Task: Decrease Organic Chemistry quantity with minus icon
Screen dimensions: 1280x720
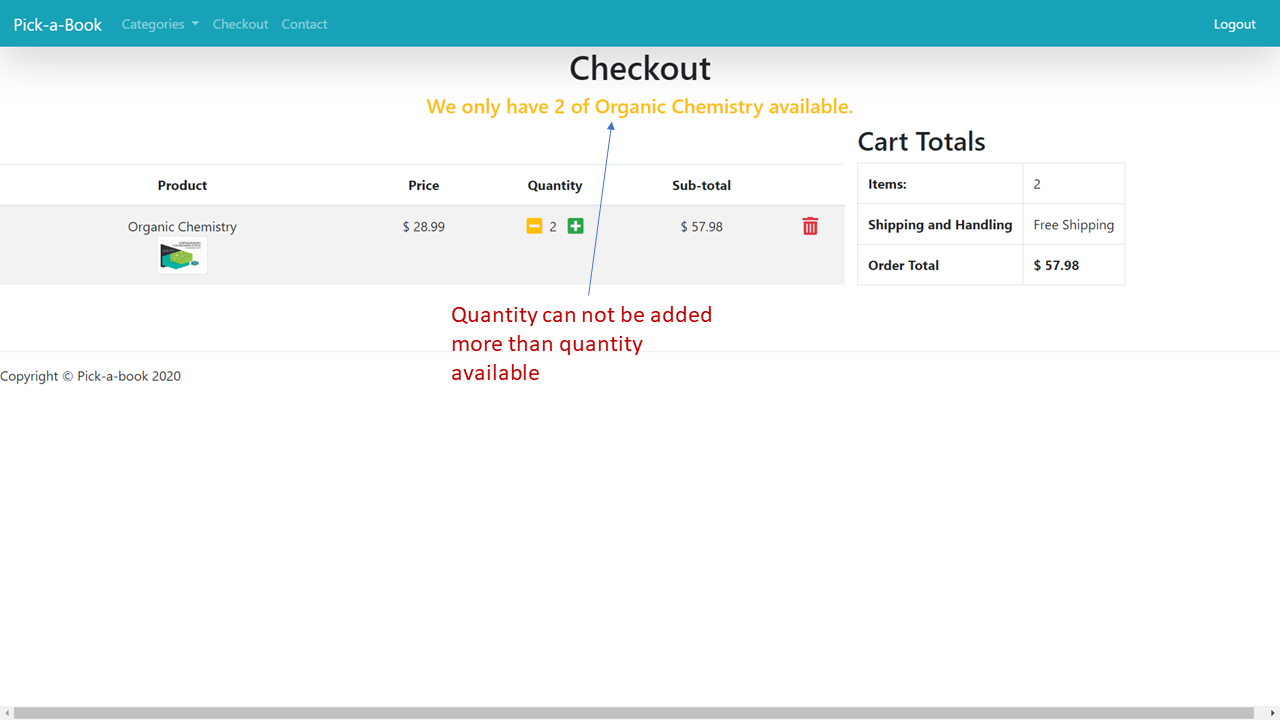Action: (534, 226)
